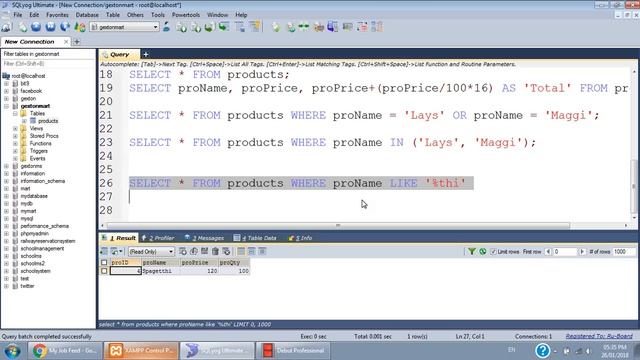Expand the schoolmanagement database node
The width and height of the screenshot is (640, 360).
coord(7,249)
